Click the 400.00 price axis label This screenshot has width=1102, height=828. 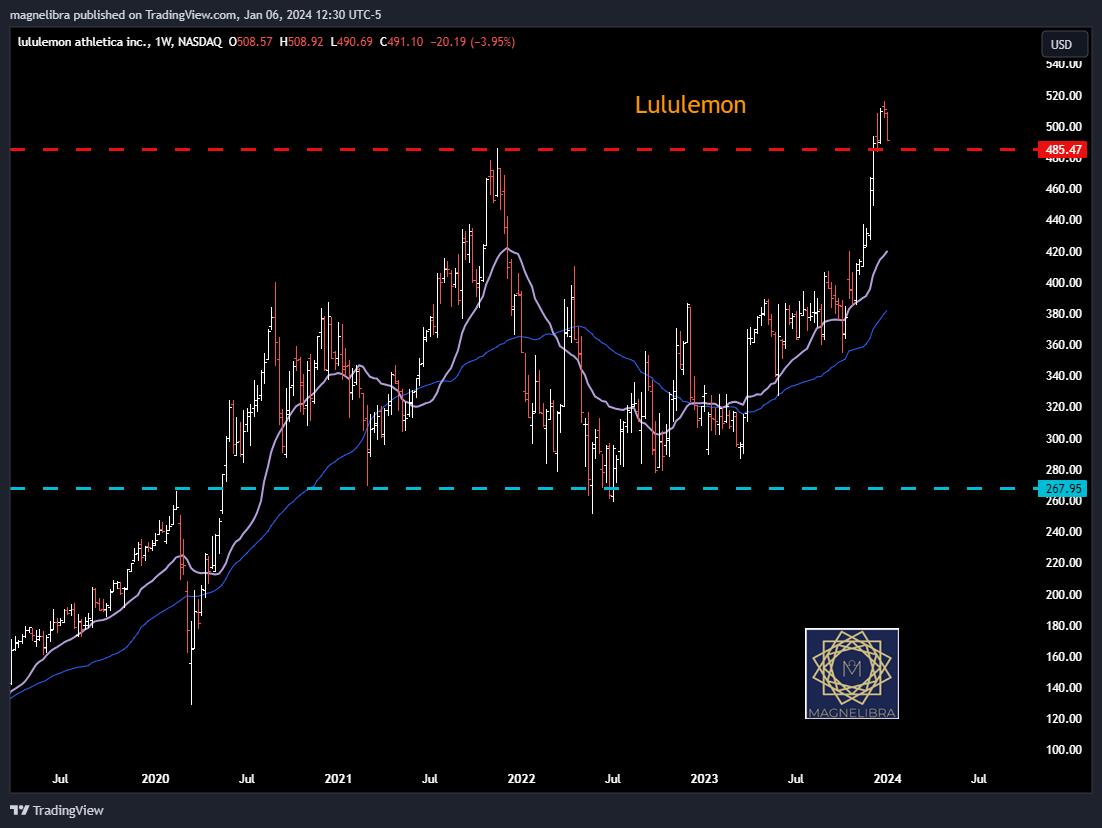tap(1064, 283)
